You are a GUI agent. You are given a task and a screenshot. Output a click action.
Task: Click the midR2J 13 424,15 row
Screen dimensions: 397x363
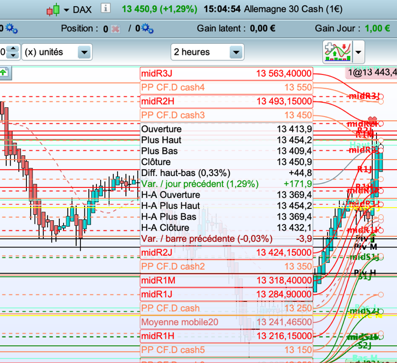[x=226, y=253]
